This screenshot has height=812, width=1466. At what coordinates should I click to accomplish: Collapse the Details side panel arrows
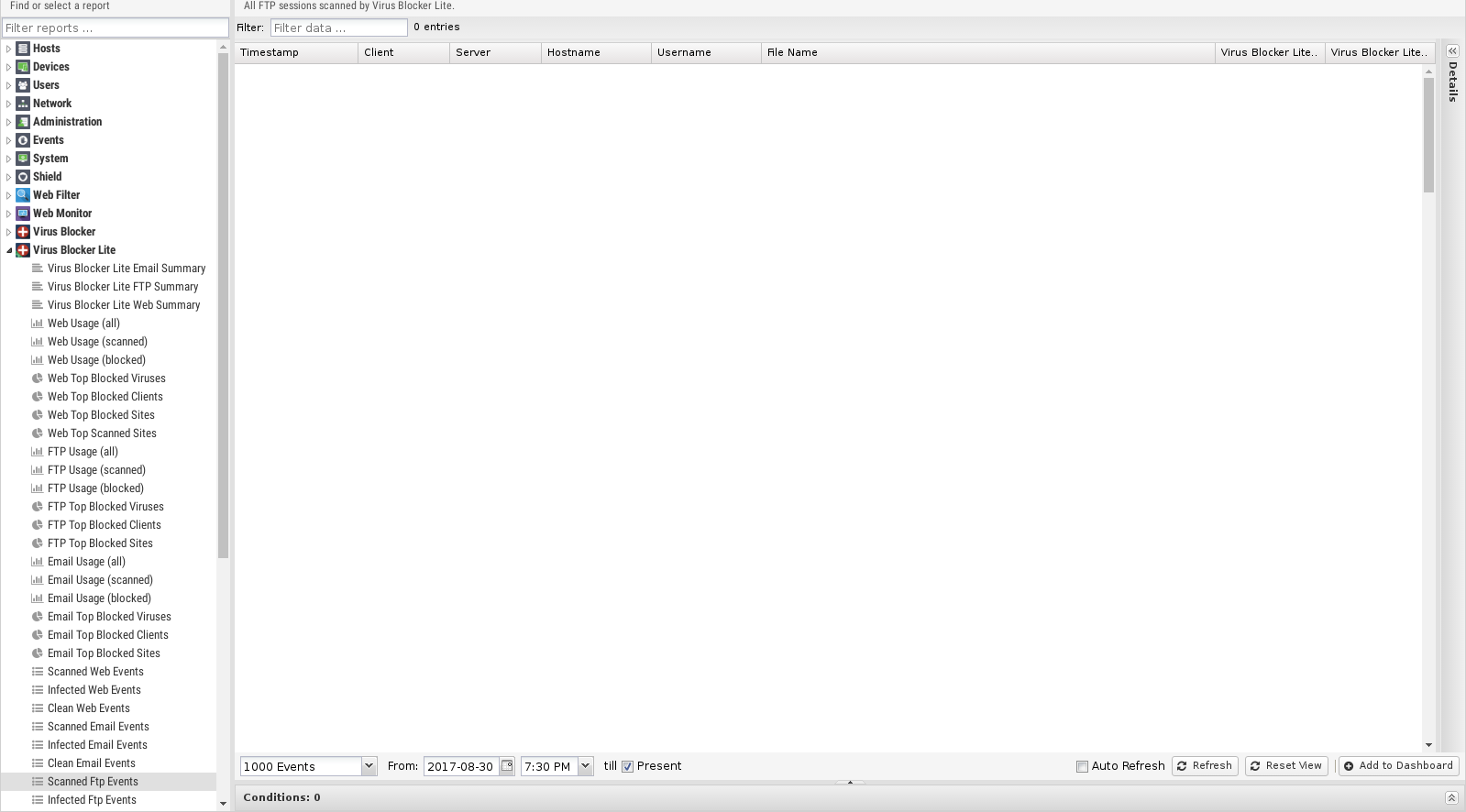pyautogui.click(x=1452, y=51)
